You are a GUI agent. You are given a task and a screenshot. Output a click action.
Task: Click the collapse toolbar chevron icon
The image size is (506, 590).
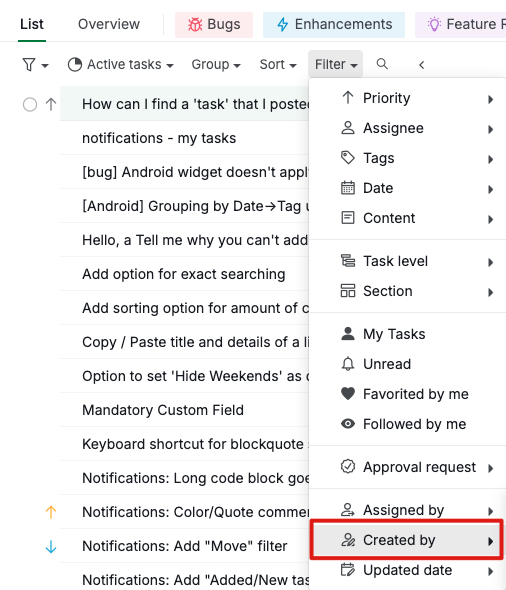421,65
